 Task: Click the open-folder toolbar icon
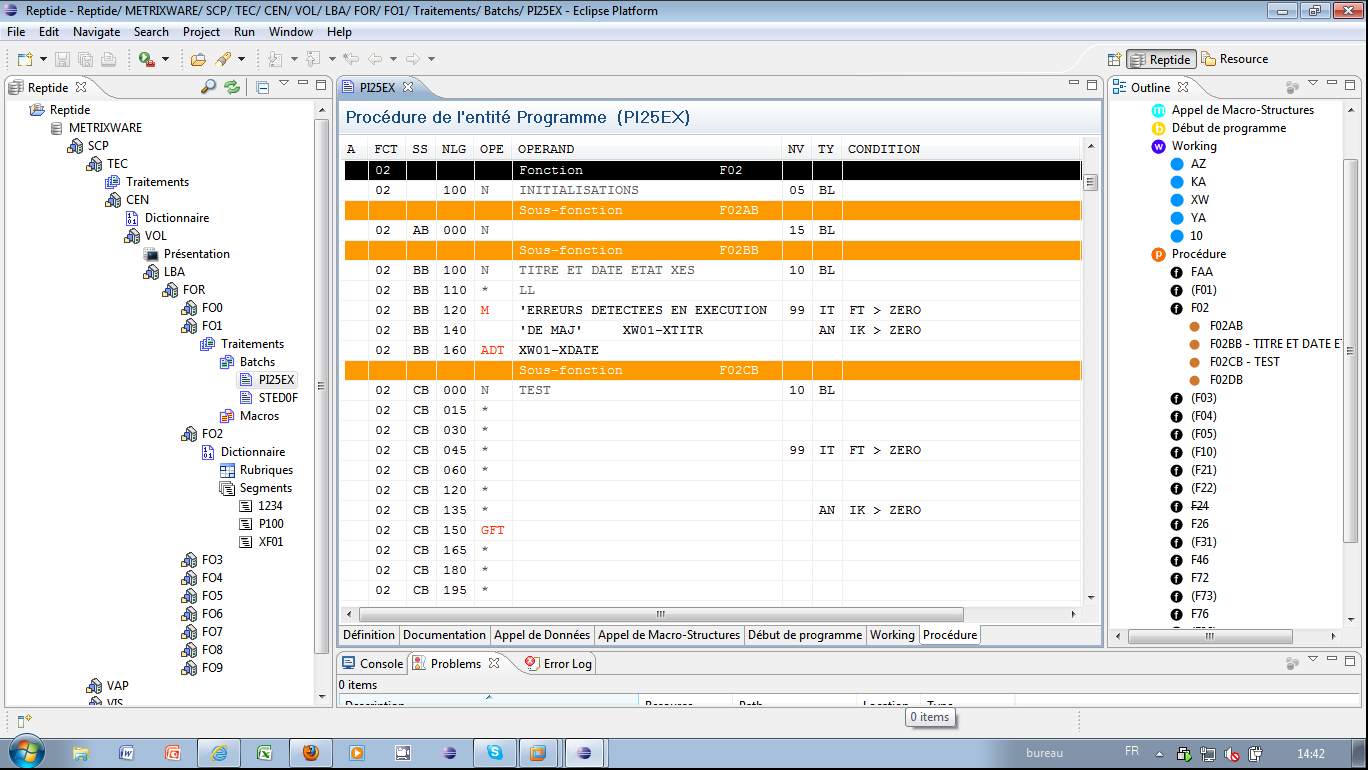198,59
